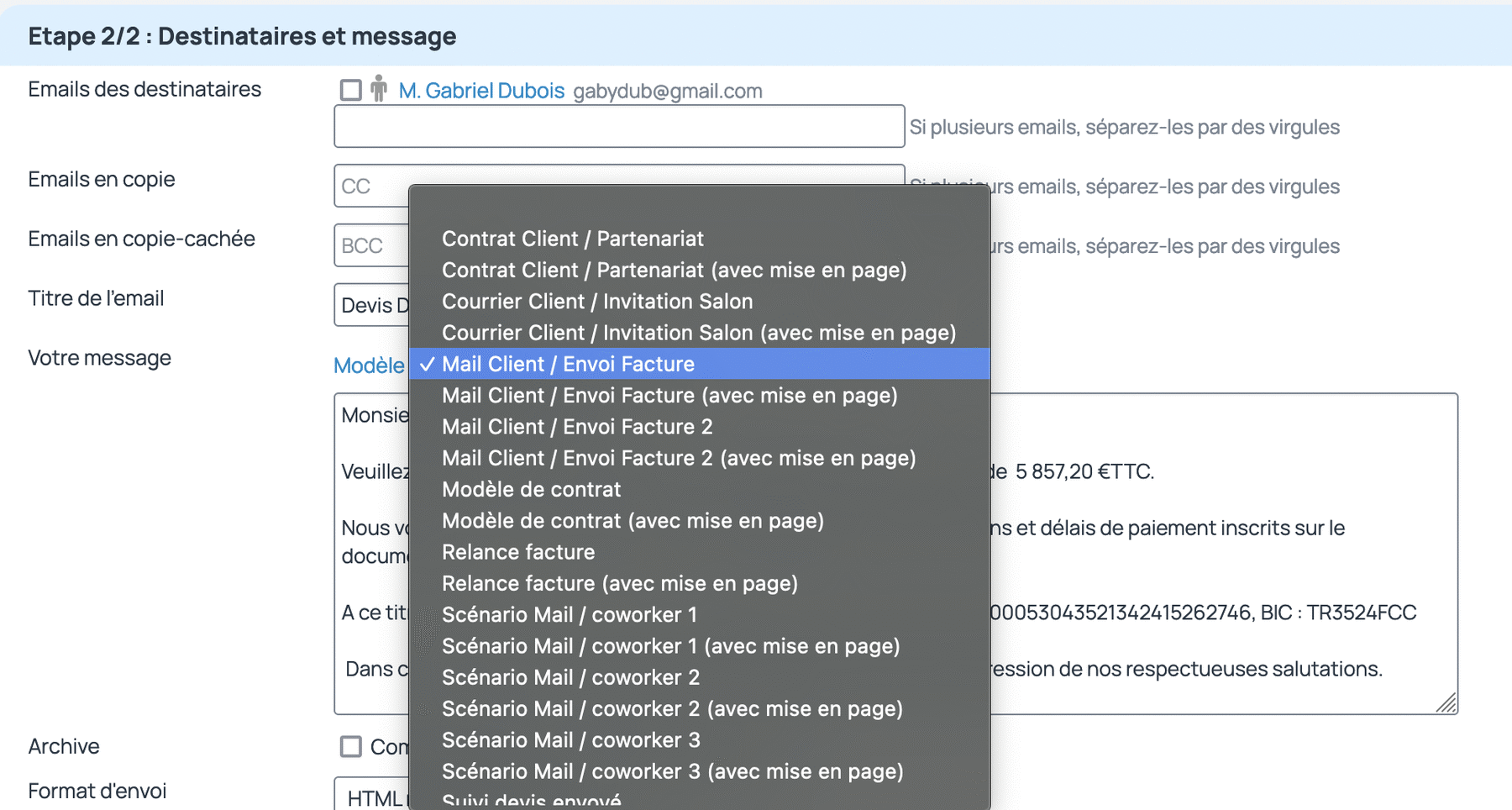Choose 'Scénario Mail / coworker 1 (avec mise en page)'

point(699,646)
